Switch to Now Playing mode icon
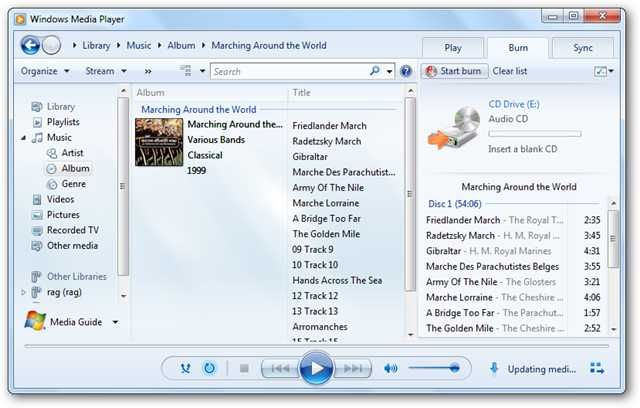Screen dimensions: 640x408 [597, 368]
